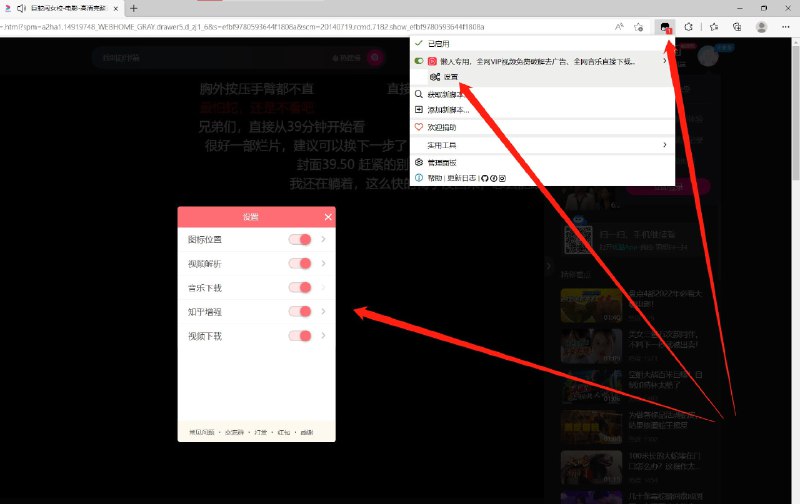
Task: Disable the 视频解析 toggle
Action: click(x=300, y=264)
